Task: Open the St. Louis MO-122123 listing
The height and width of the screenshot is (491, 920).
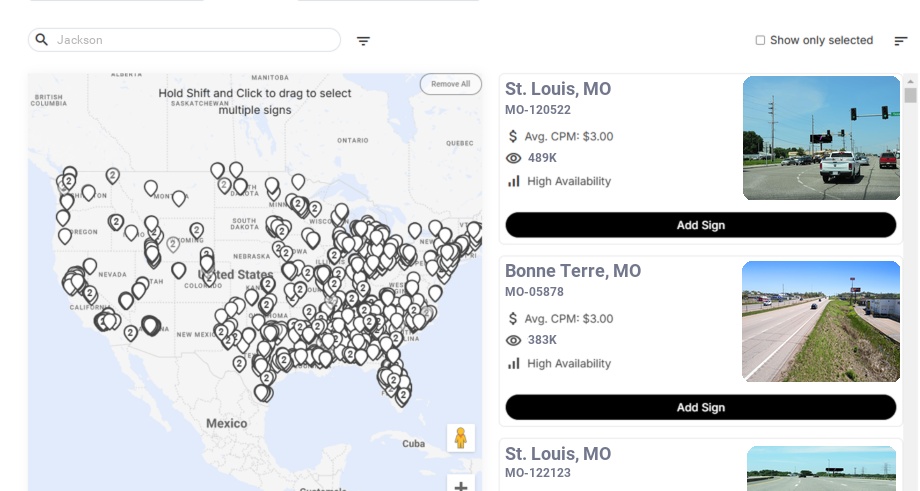Action: (558, 454)
